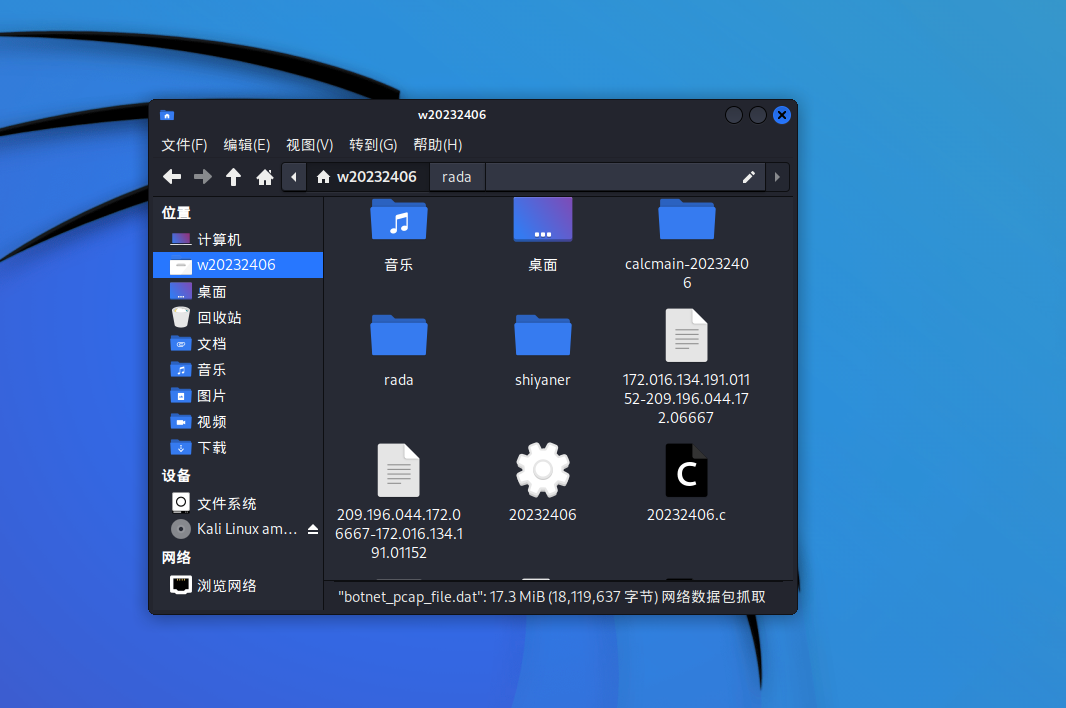Open the 文件(F) menu

(x=184, y=145)
